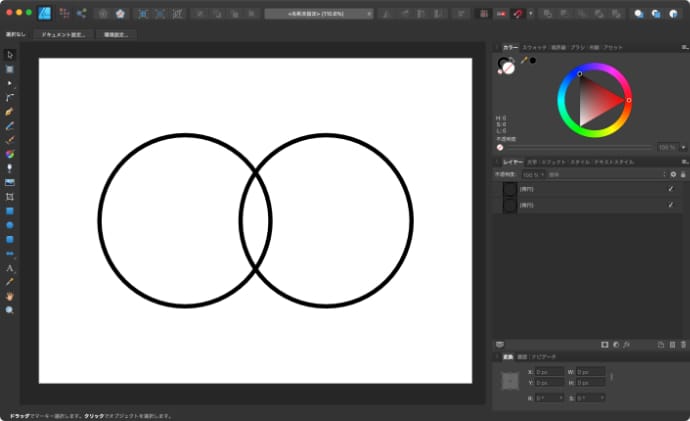Select the Pencil tool

pyautogui.click(x=10, y=112)
